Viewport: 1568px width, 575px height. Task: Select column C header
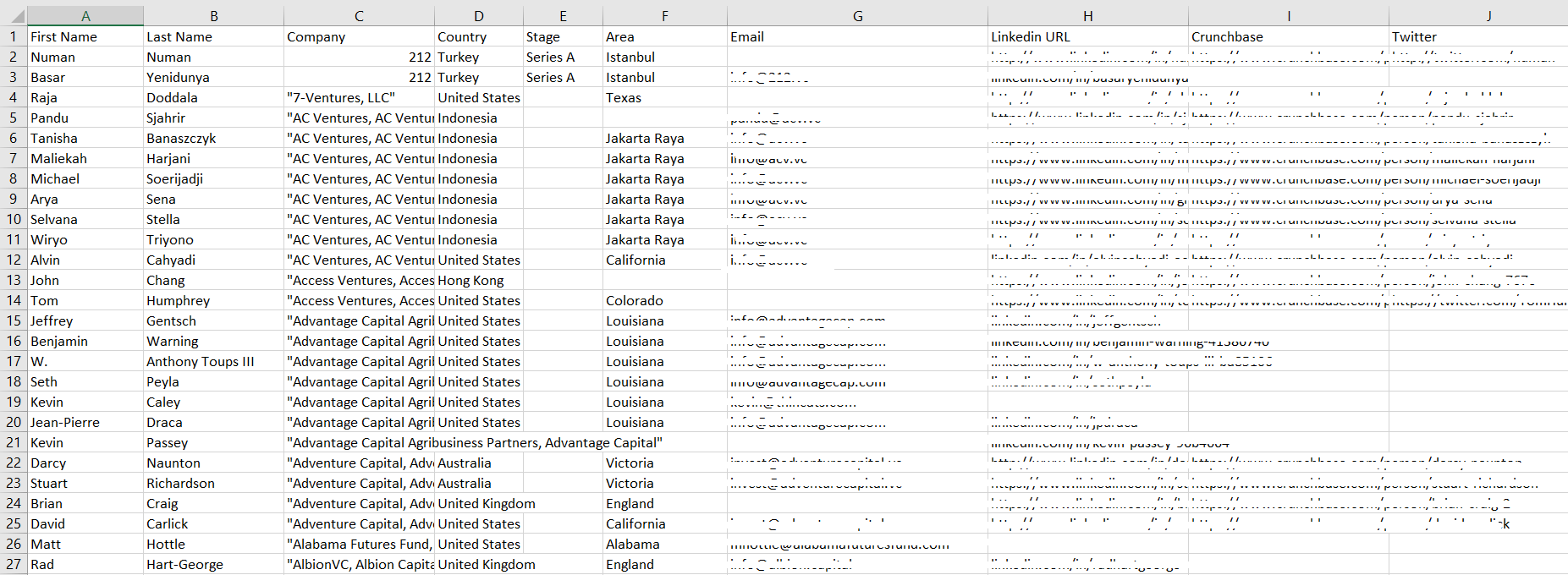(359, 16)
